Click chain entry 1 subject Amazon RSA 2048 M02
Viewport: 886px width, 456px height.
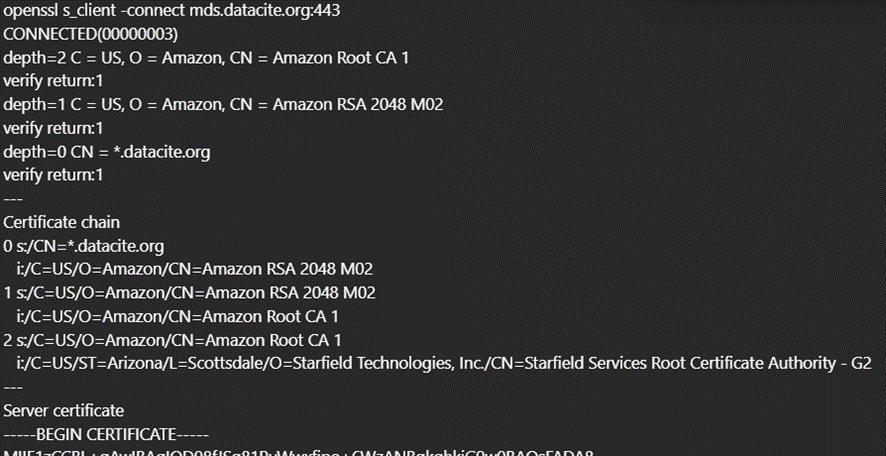pos(189,292)
